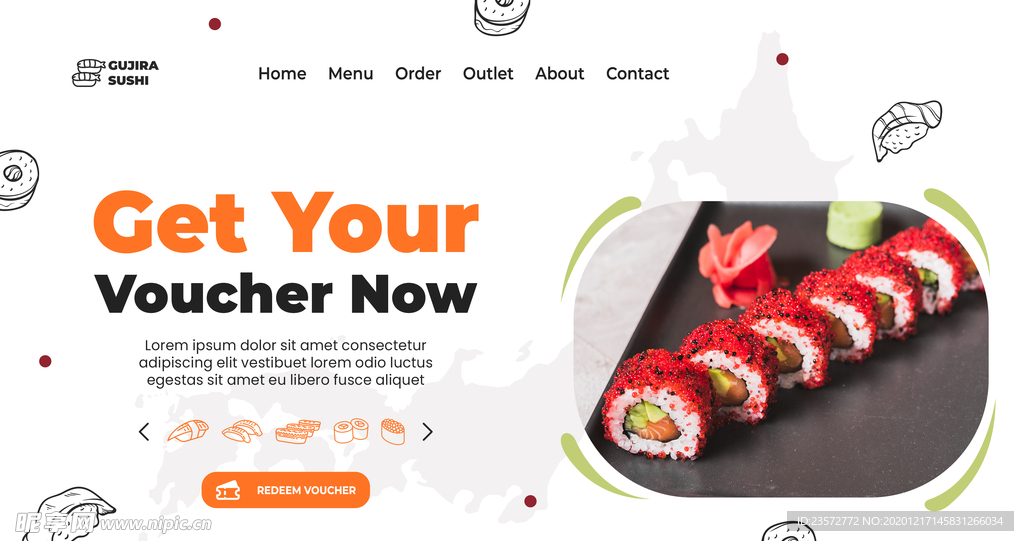Click the Get Your headline text
Viewport: 1024px width, 541px height.
[286, 221]
